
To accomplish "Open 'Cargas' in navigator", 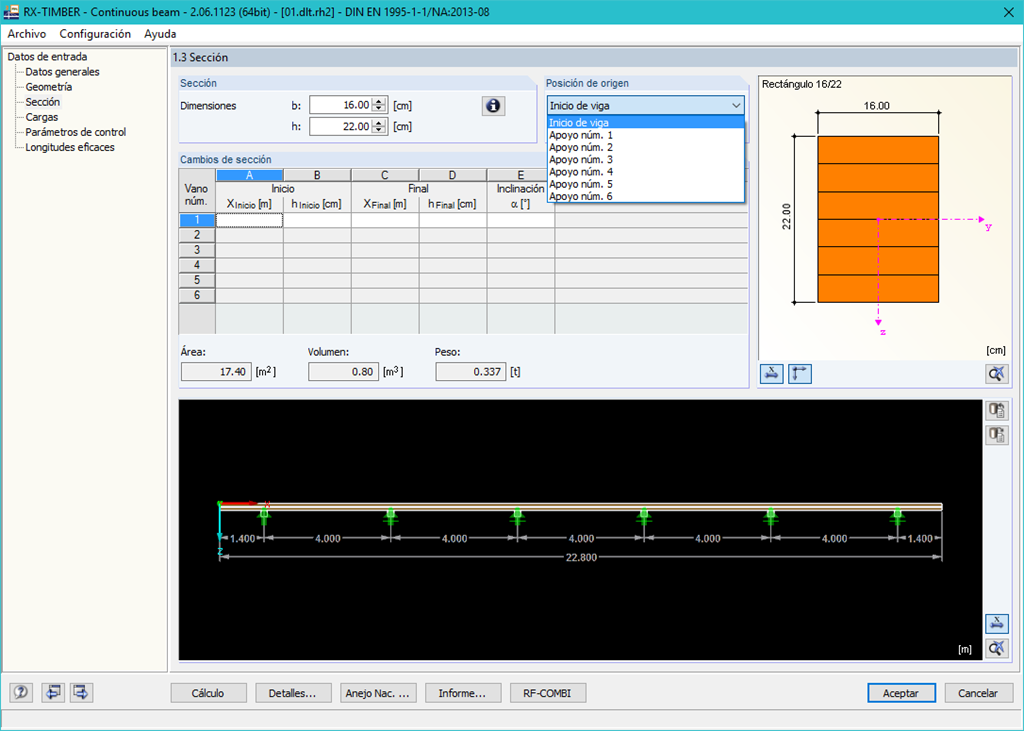I will 42,117.
